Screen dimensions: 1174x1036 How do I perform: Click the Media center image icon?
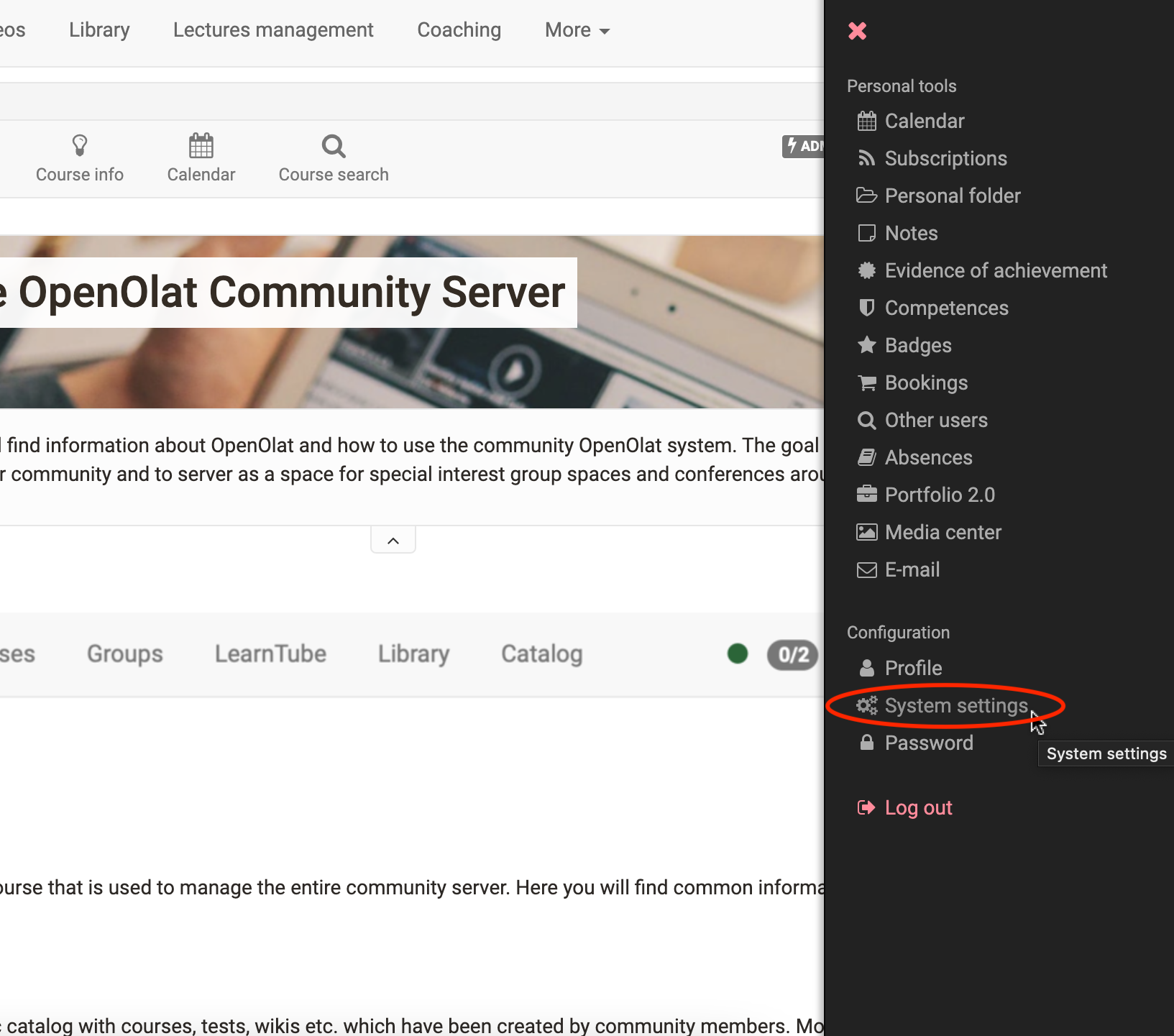pyautogui.click(x=867, y=532)
